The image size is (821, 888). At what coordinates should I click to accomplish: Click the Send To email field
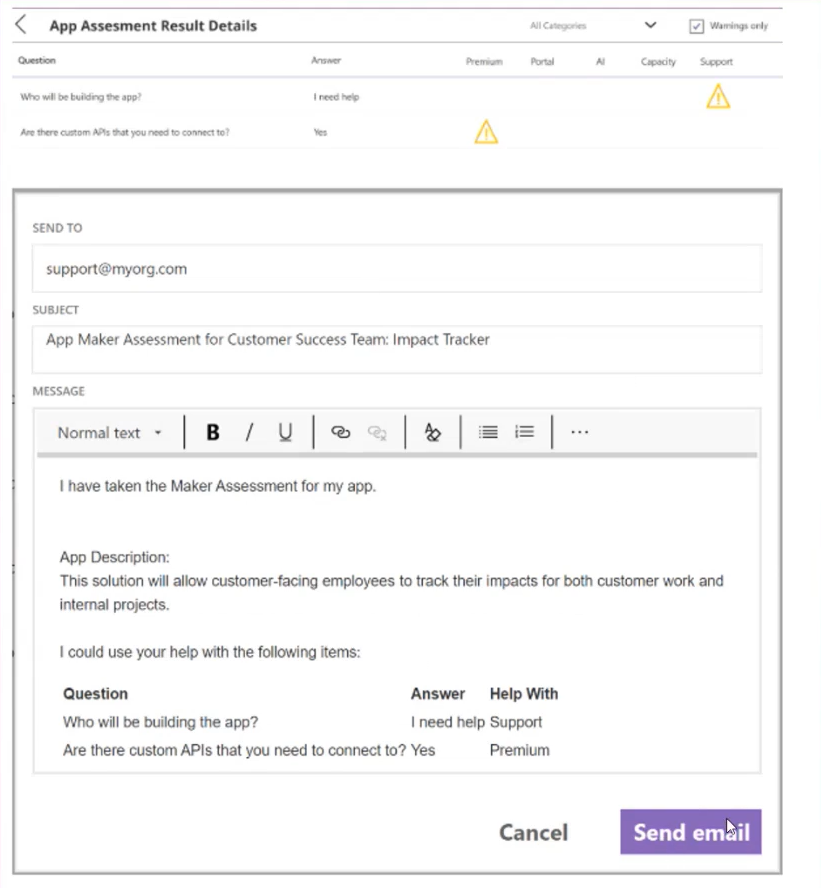tap(396, 269)
